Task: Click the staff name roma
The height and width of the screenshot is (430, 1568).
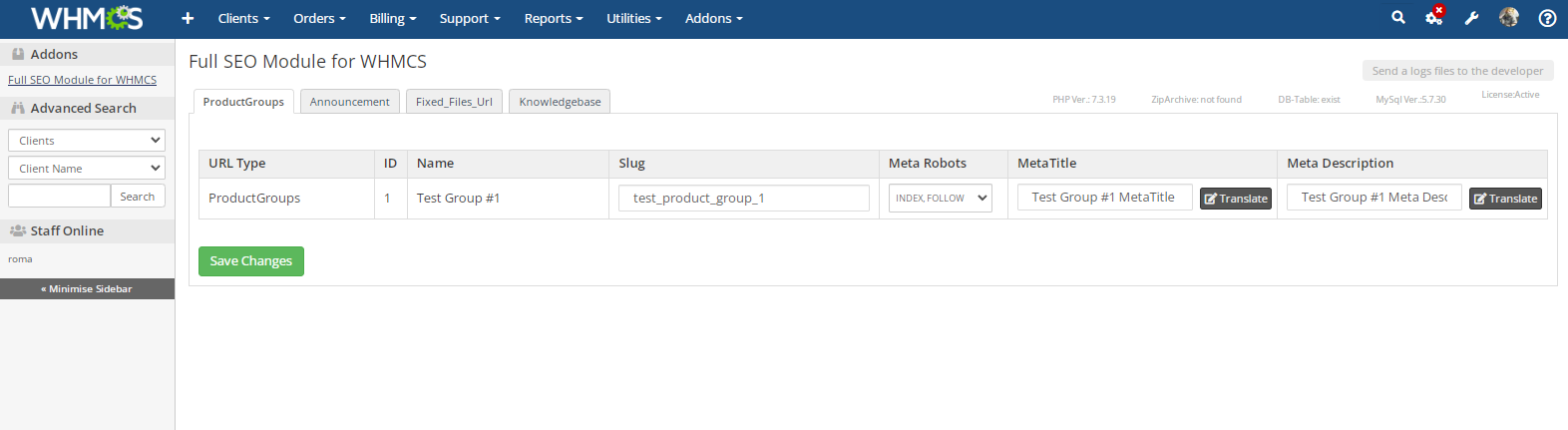Action: (x=20, y=259)
